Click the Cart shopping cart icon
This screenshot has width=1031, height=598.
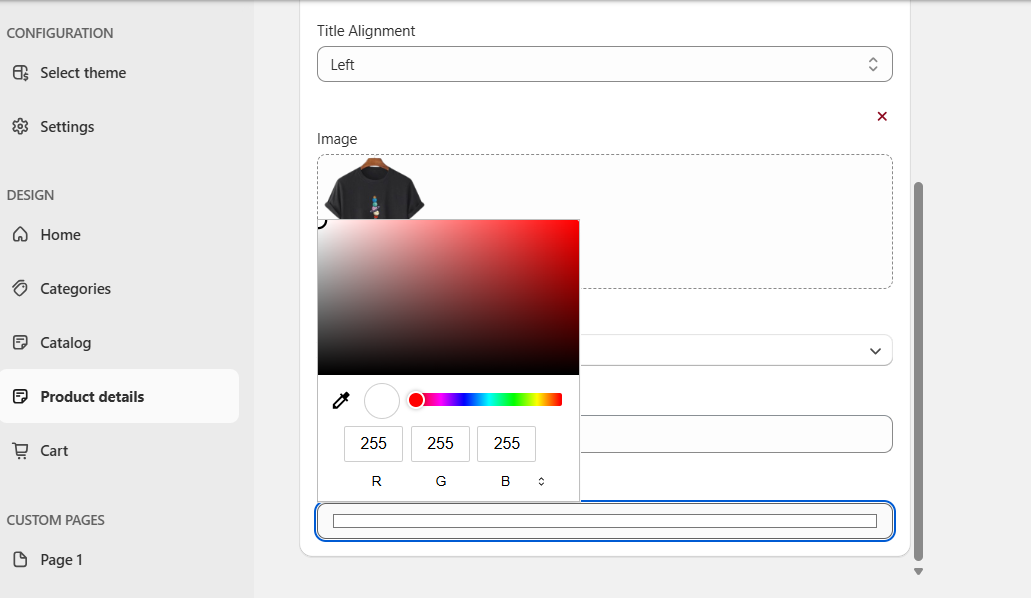coord(20,451)
